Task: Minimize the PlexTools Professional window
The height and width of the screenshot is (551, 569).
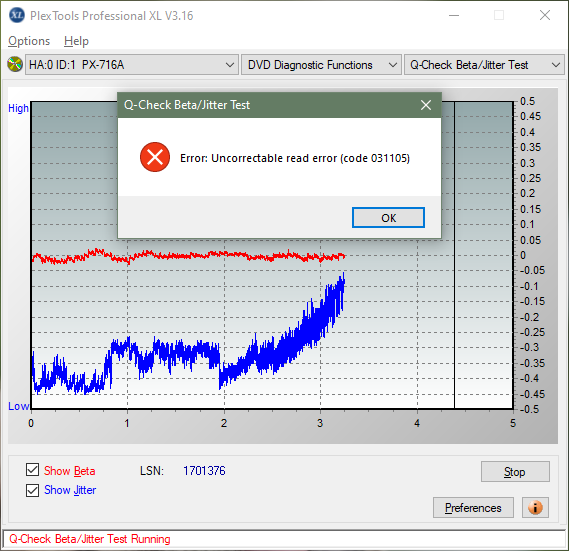Action: click(x=454, y=15)
